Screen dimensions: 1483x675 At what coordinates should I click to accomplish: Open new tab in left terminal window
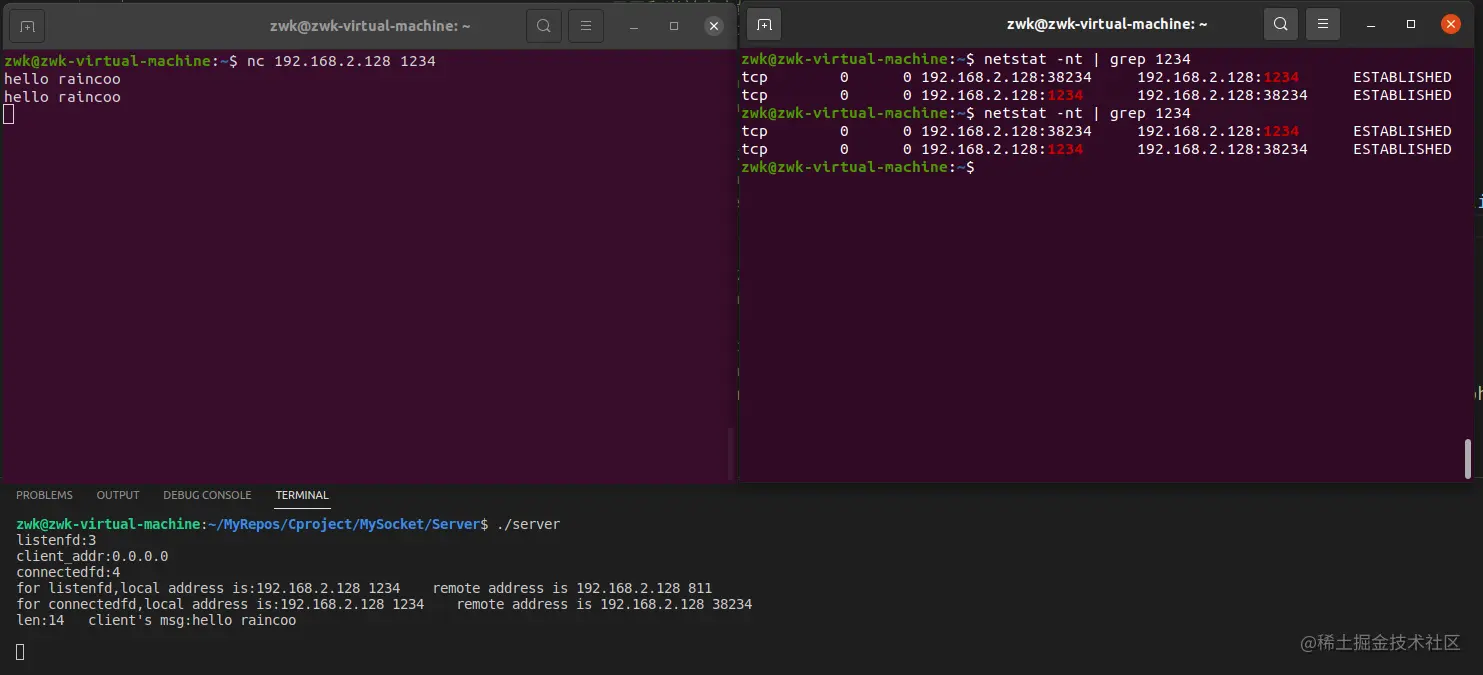[x=27, y=26]
